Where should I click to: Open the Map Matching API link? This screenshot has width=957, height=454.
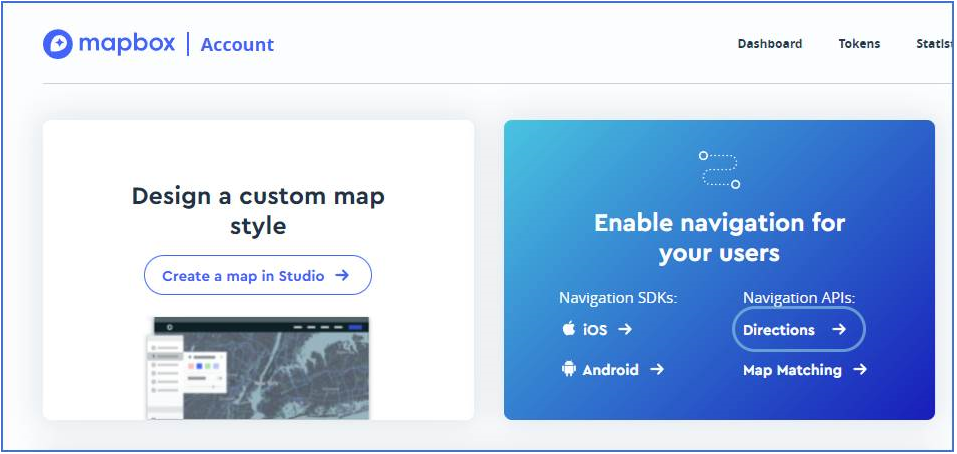coord(804,370)
